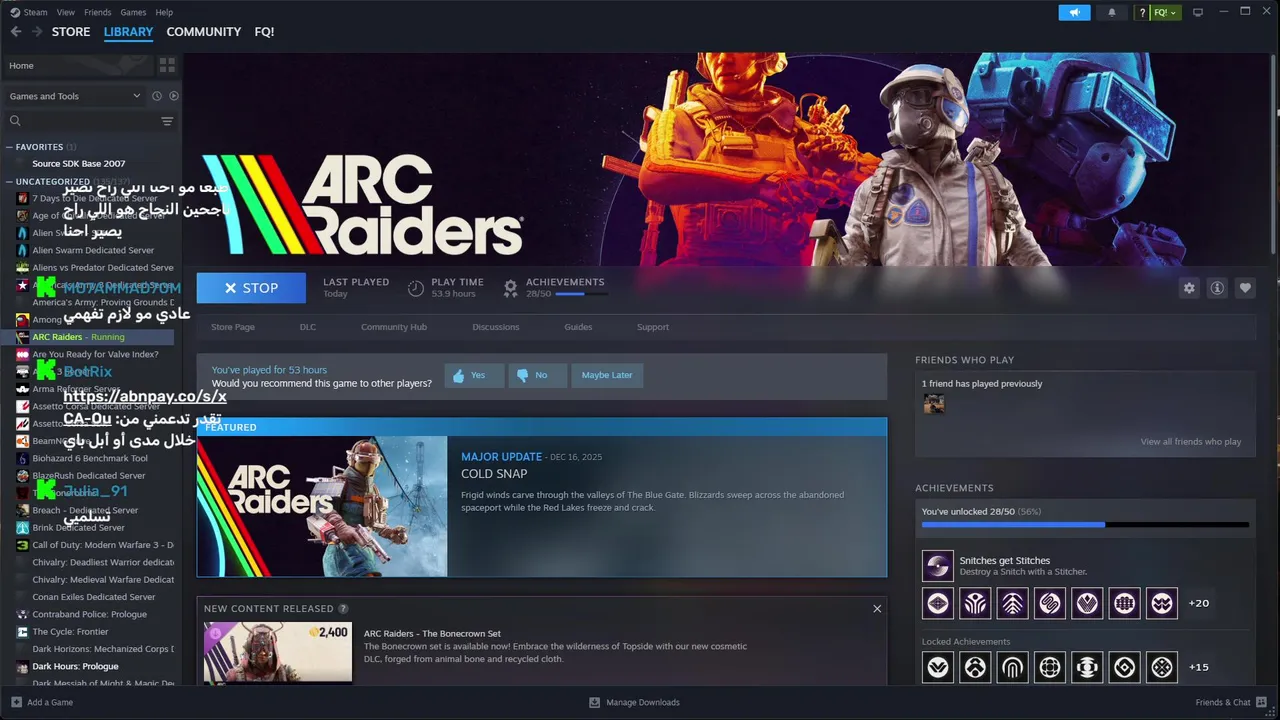Collapse the Favorites category

[x=9, y=147]
